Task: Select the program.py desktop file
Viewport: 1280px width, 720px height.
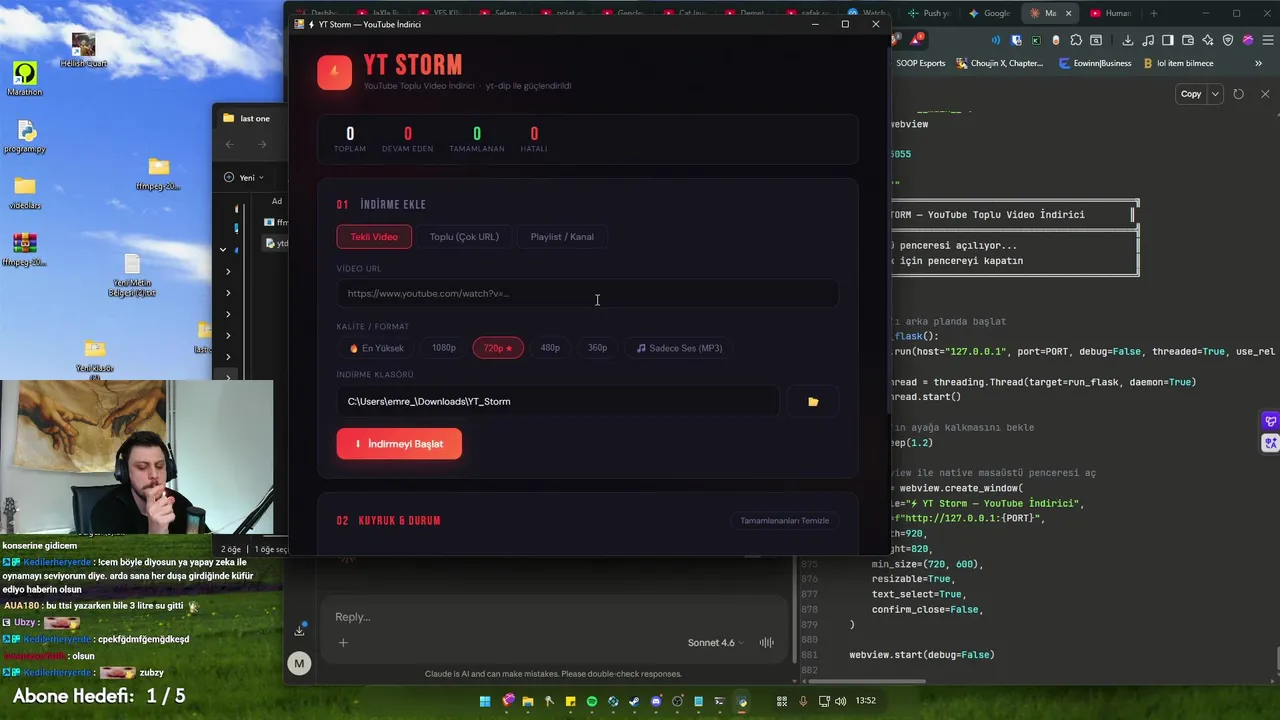Action: coord(25,137)
